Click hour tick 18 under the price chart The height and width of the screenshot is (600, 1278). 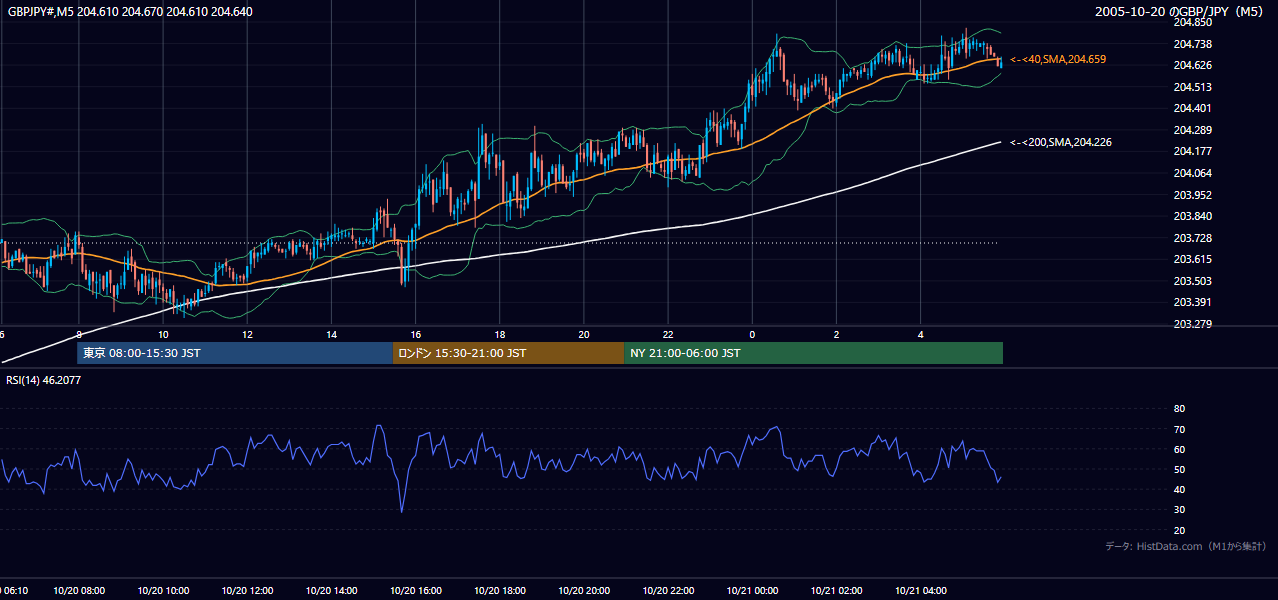(499, 335)
